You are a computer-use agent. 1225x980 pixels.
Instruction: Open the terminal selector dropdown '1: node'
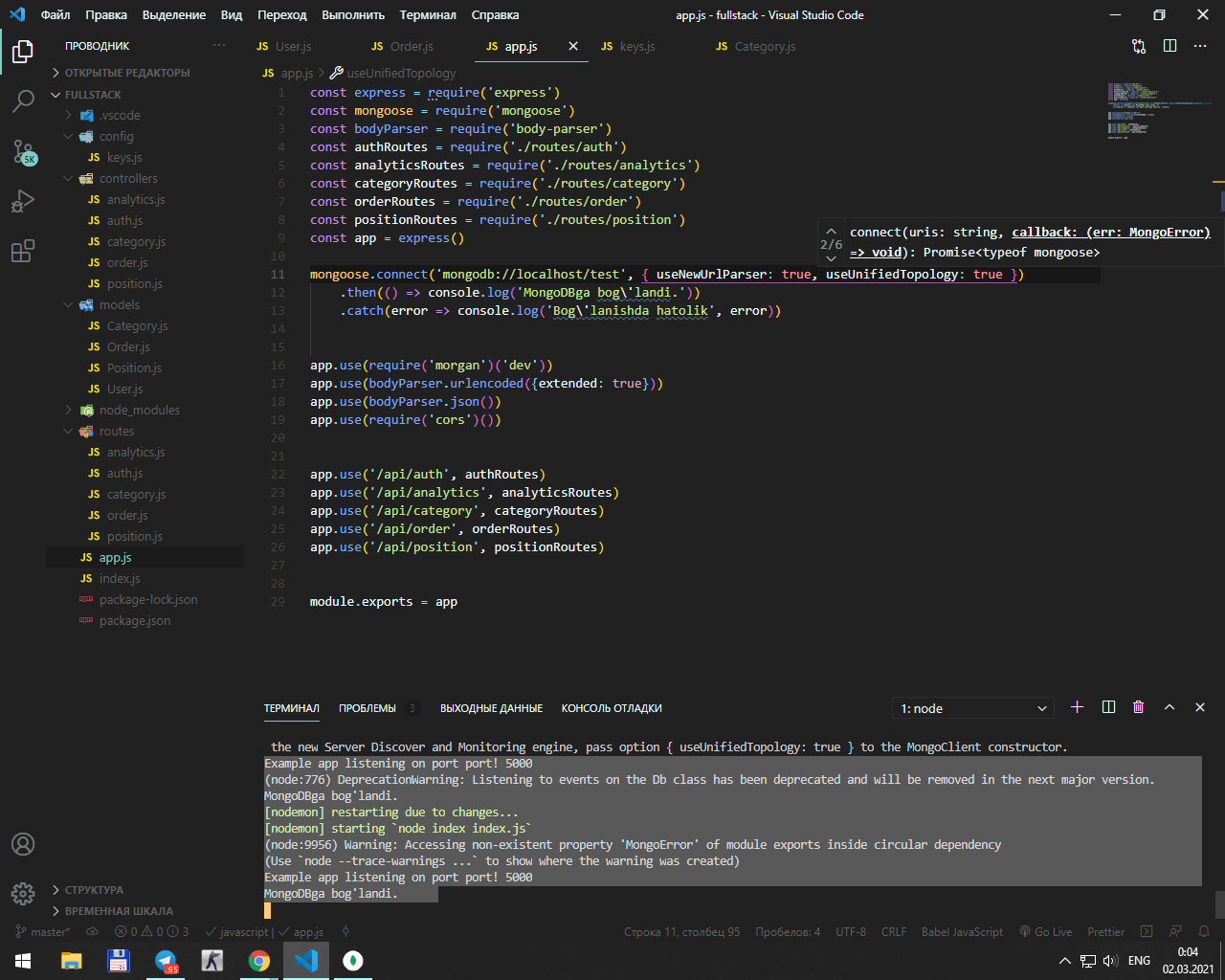click(972, 708)
